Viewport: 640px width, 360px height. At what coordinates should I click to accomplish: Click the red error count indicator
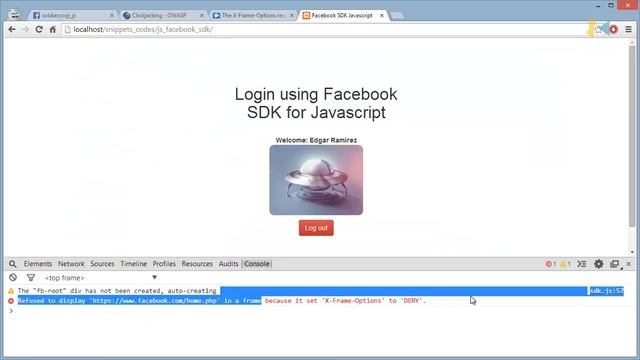click(551, 264)
